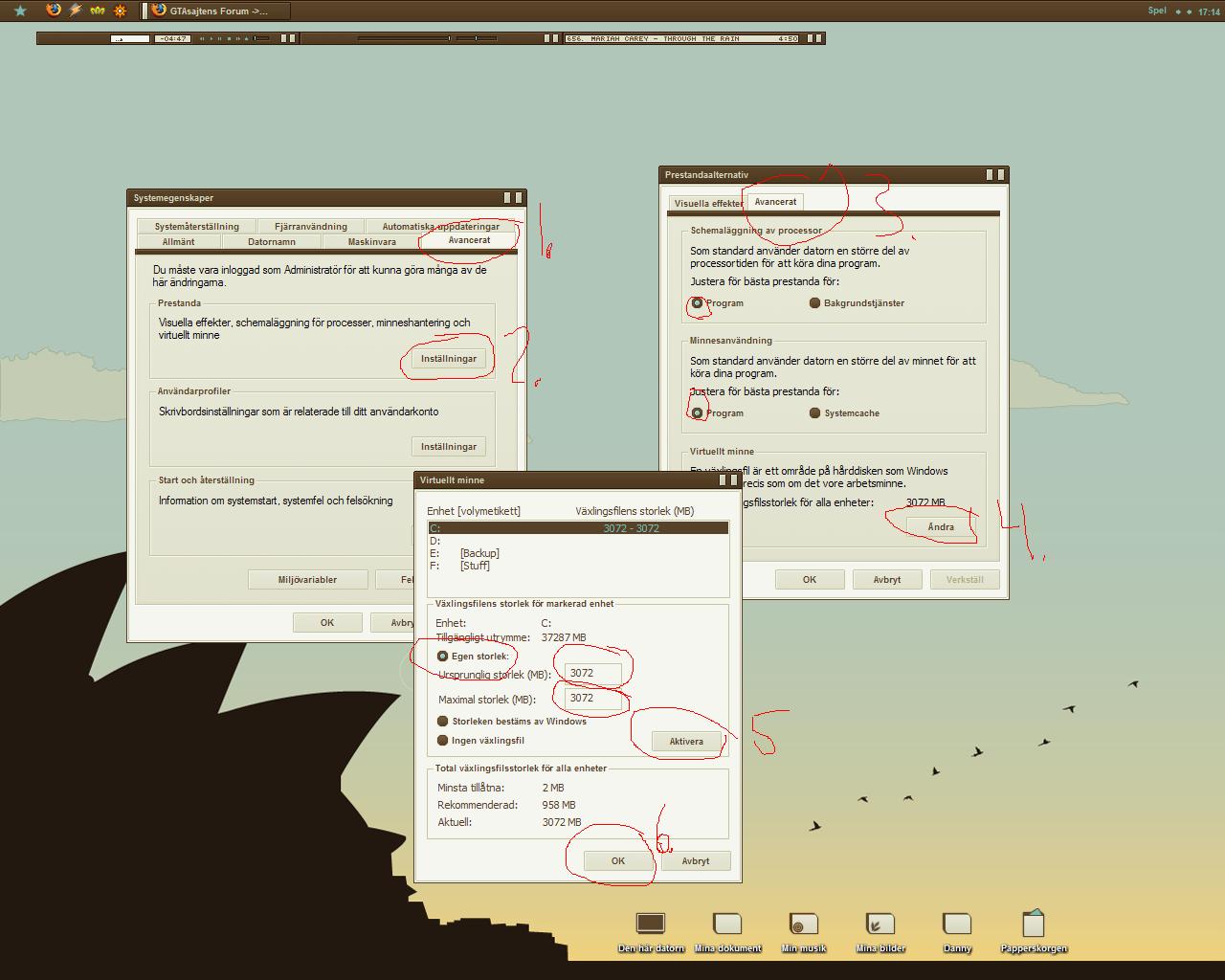The height and width of the screenshot is (980, 1225).
Task: Open the star start menu icon
Action: pyautogui.click(x=20, y=11)
